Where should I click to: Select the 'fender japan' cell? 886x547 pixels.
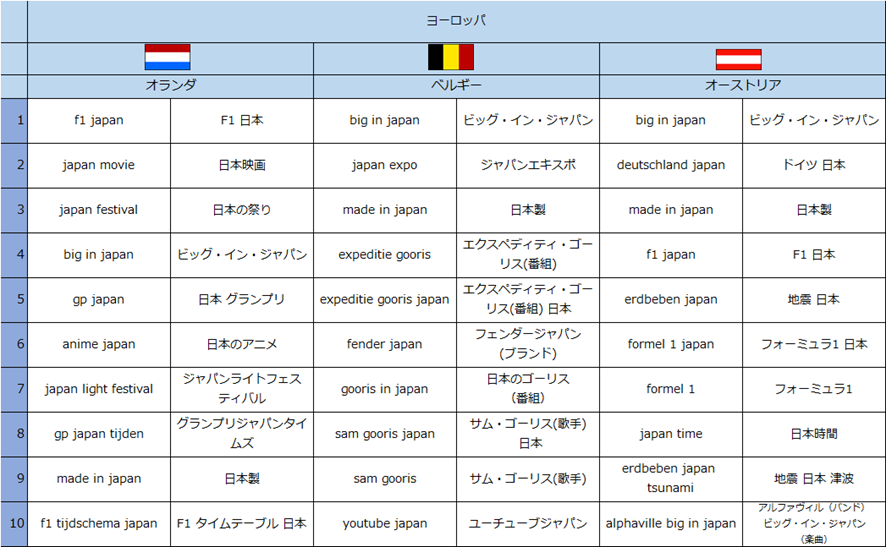[x=385, y=344]
